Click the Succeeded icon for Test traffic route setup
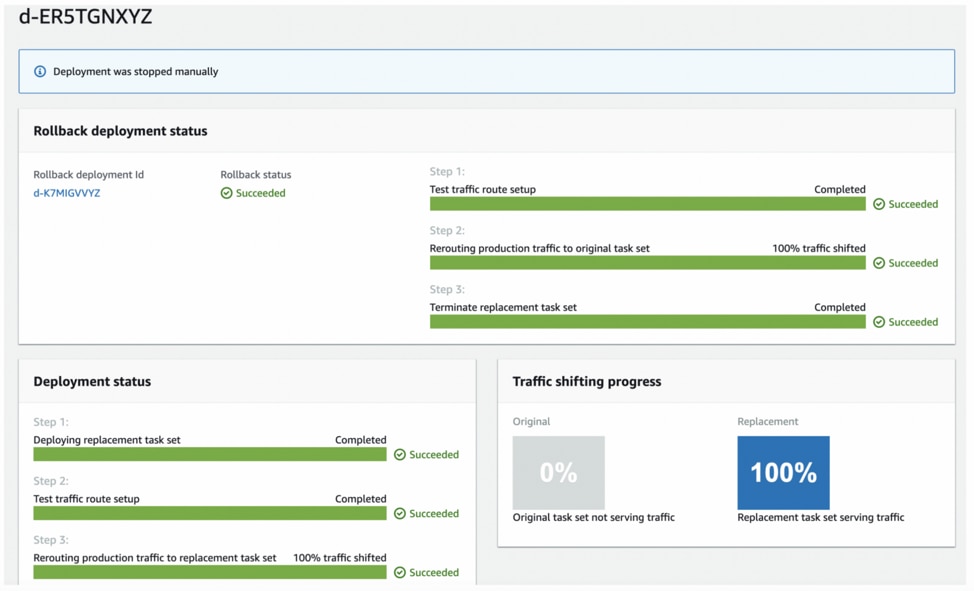 pyautogui.click(x=878, y=204)
